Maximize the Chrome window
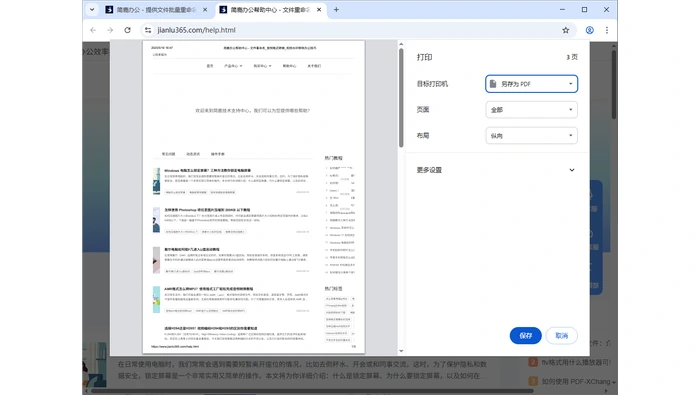Viewport: 700px width, 395px height. (584, 9)
